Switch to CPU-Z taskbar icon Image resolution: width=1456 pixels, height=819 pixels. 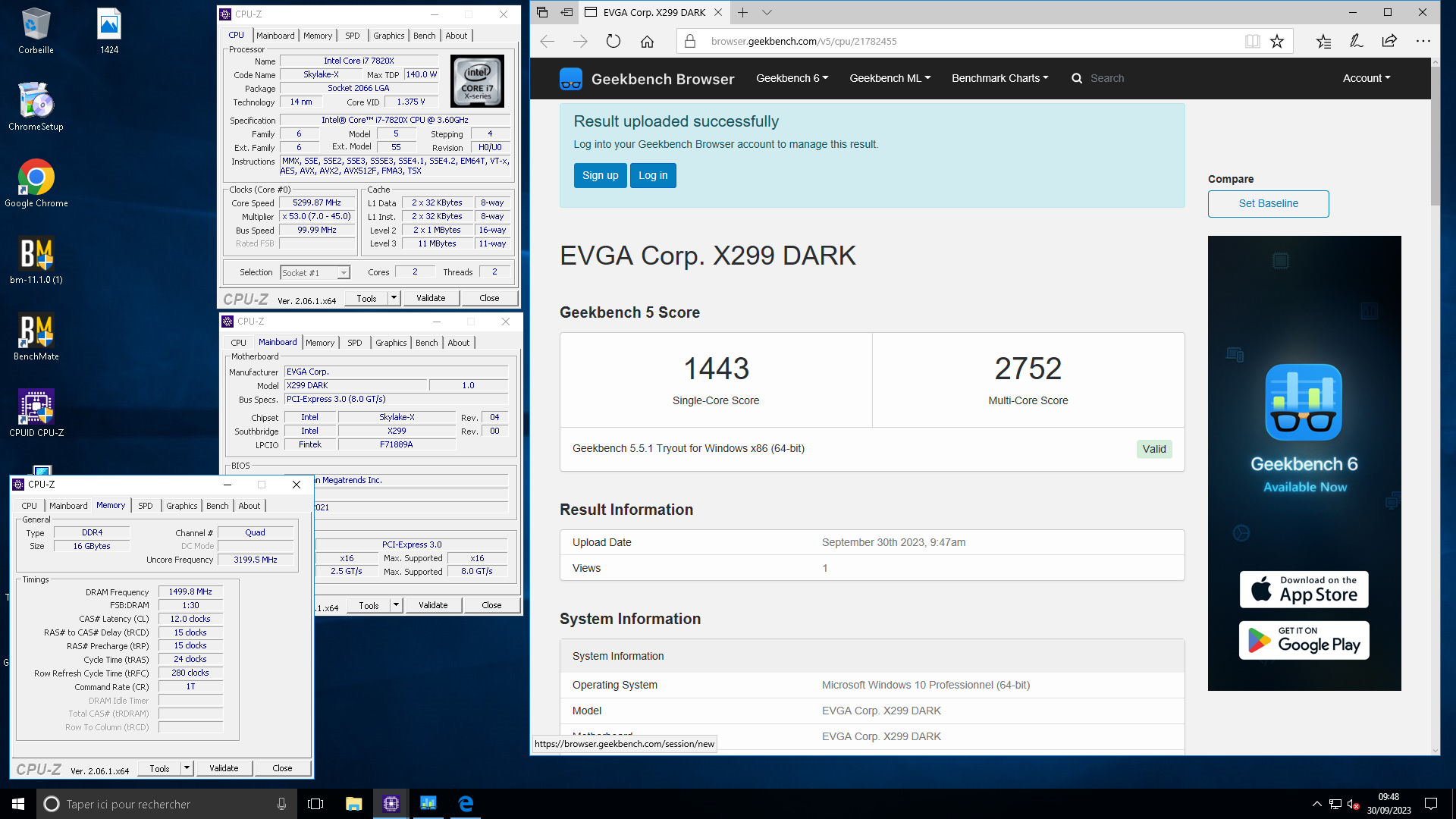(x=391, y=804)
